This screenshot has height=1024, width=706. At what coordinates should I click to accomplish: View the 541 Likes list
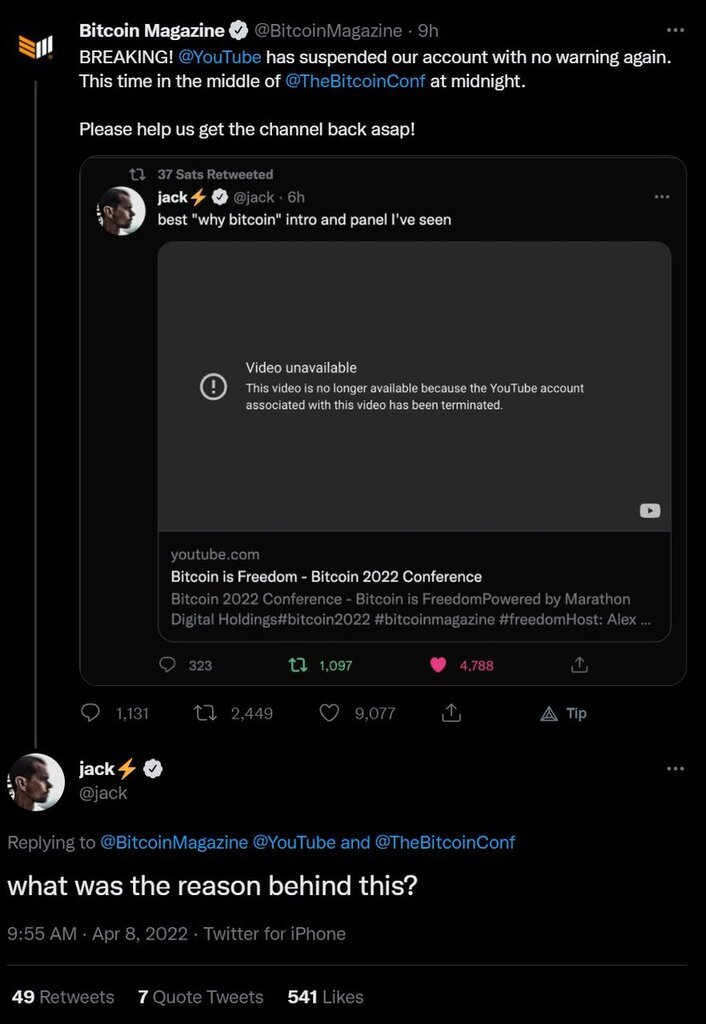point(325,997)
